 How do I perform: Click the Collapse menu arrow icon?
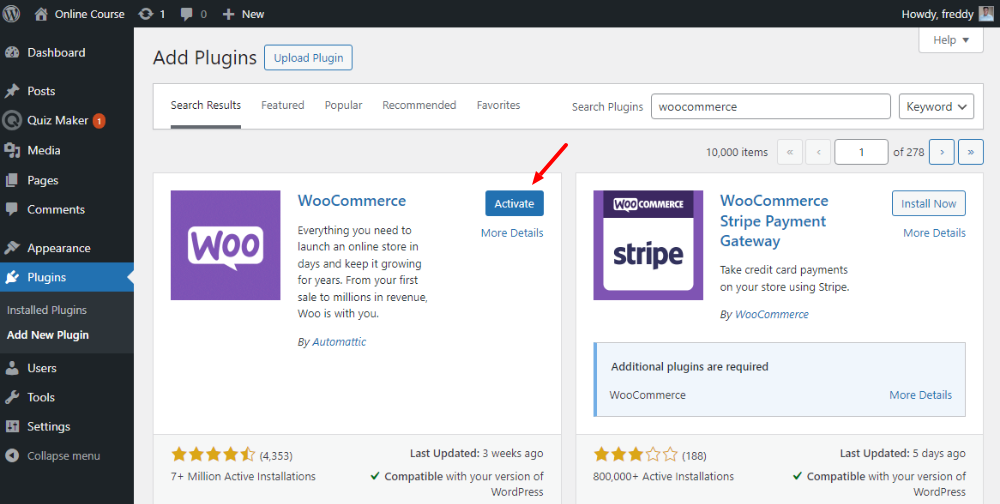(12, 456)
